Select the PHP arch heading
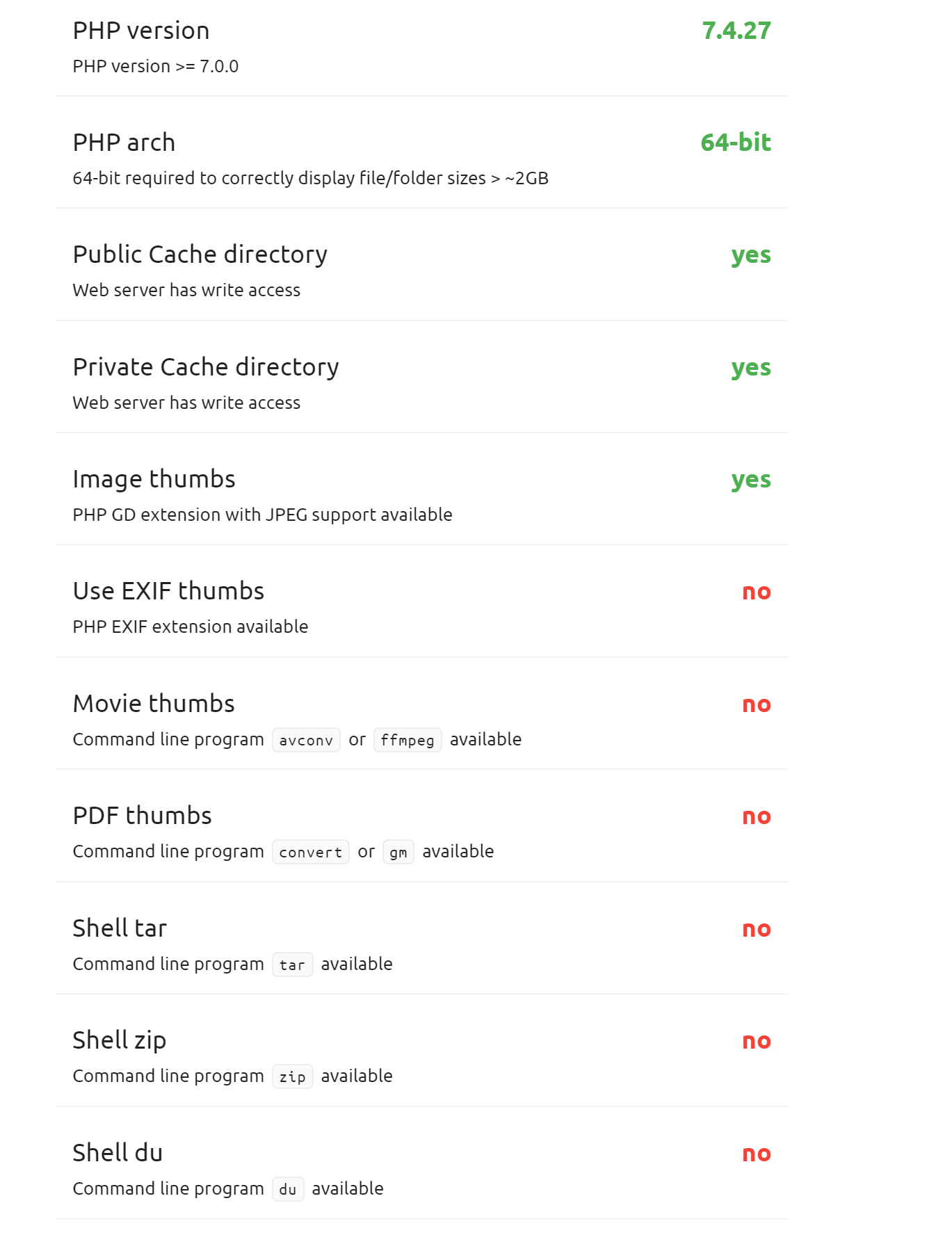952x1251 pixels. pos(124,143)
